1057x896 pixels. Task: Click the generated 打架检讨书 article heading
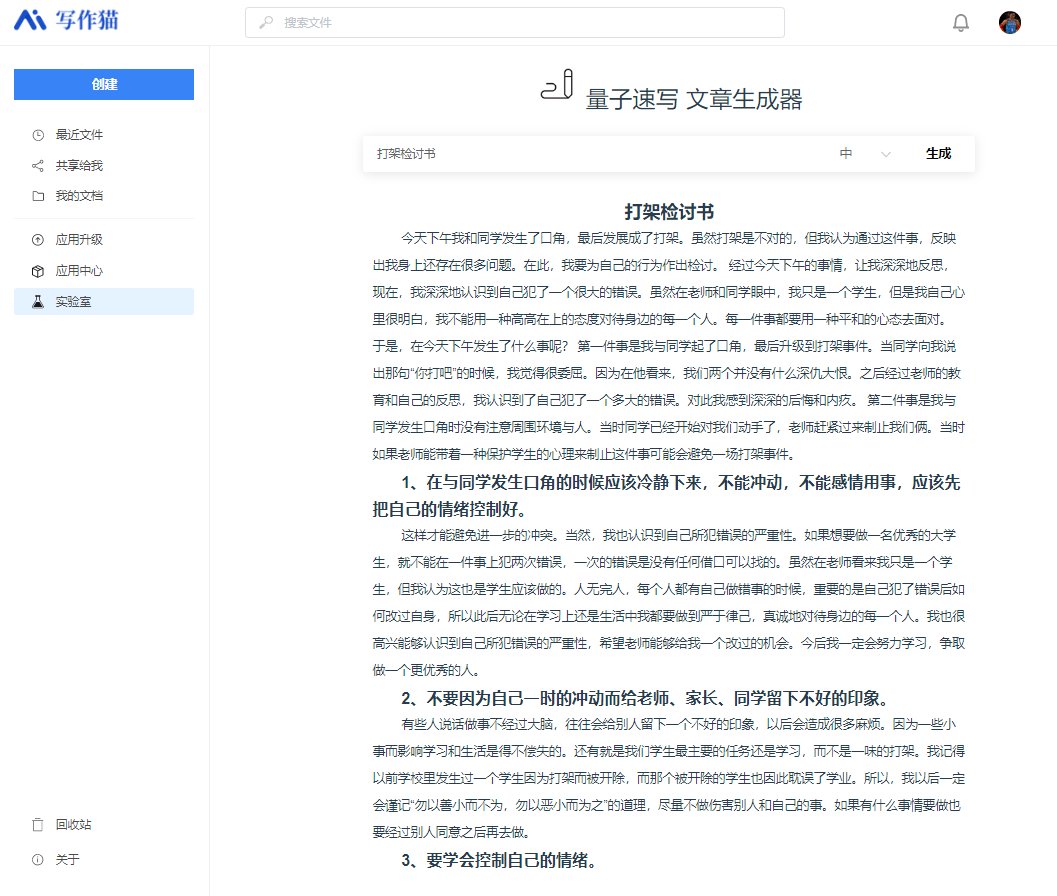tap(669, 212)
